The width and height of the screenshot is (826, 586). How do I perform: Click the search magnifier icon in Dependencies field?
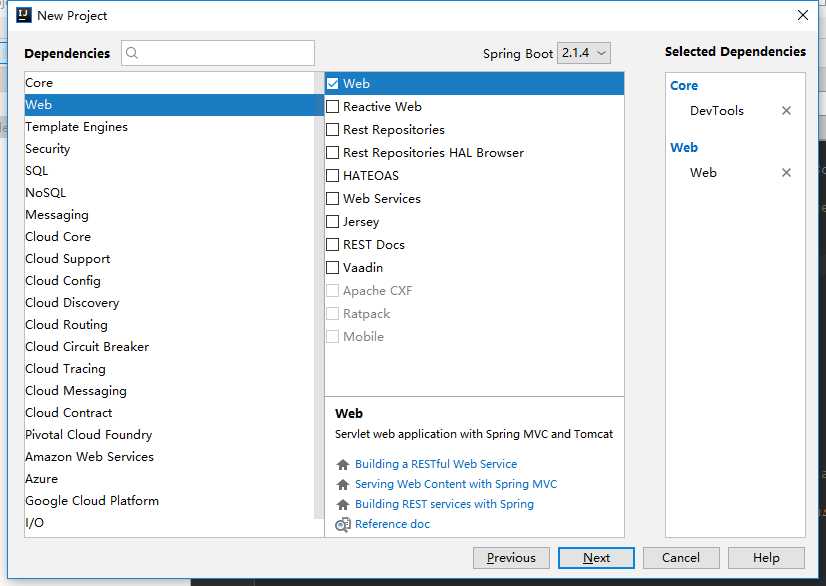point(132,53)
